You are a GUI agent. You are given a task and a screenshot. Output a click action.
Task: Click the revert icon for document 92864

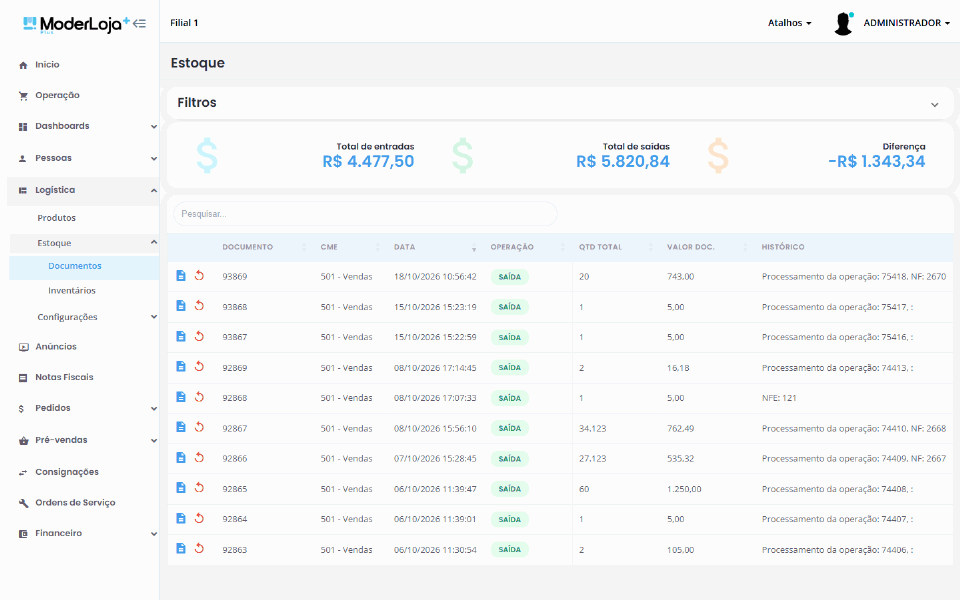(x=199, y=518)
